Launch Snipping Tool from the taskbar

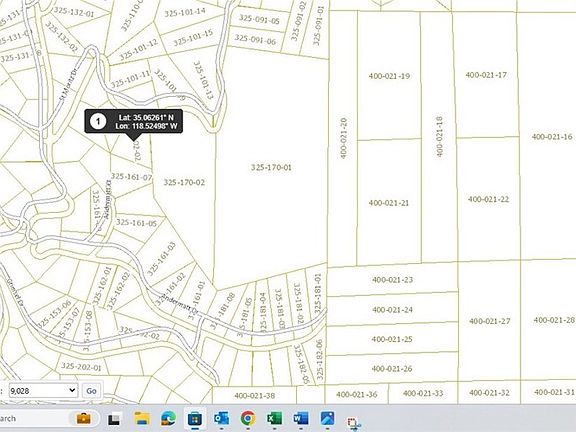354,423
